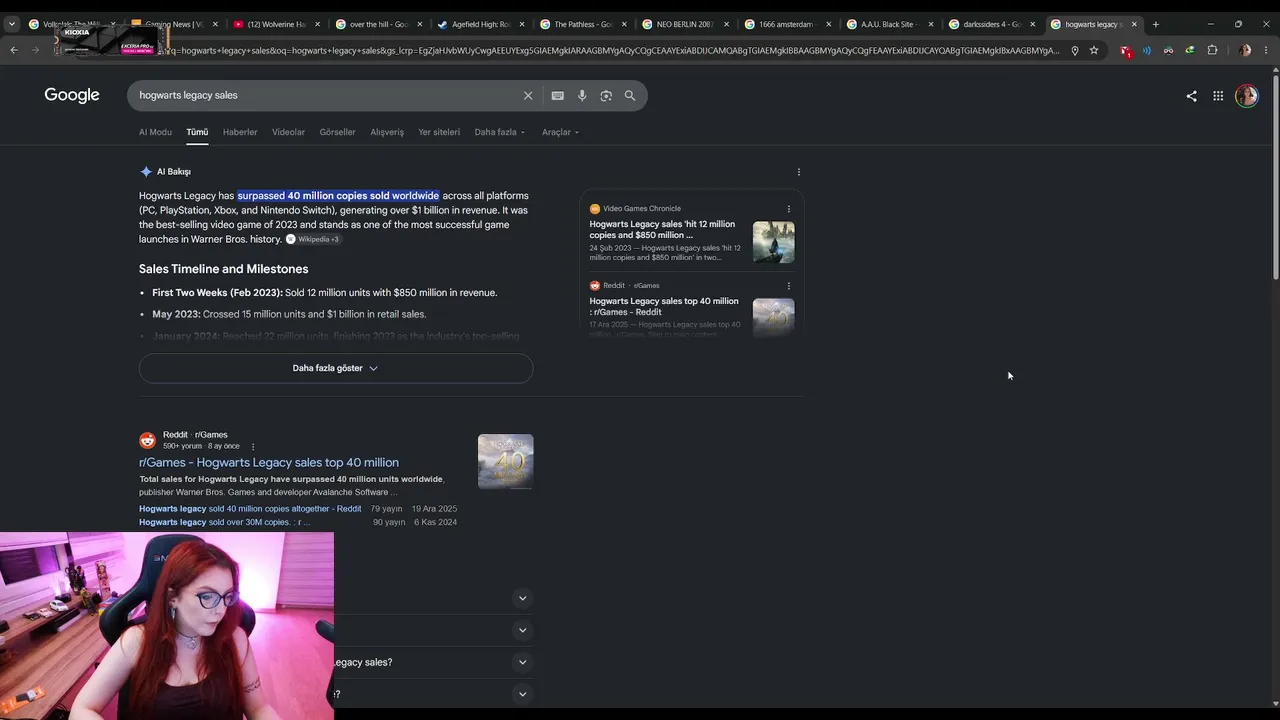Click the Reddit icon beside r/Games result
The image size is (1280, 720).
tap(147, 441)
